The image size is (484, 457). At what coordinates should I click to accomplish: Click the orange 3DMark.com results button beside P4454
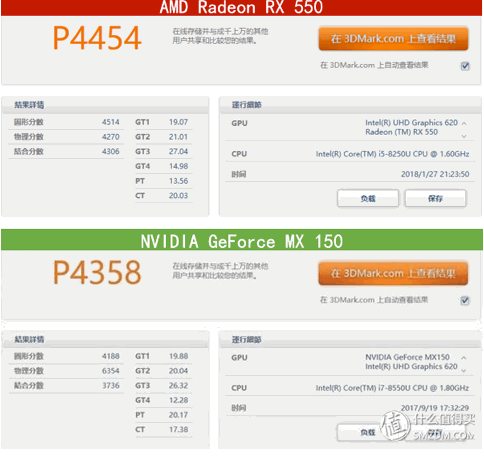[x=393, y=39]
